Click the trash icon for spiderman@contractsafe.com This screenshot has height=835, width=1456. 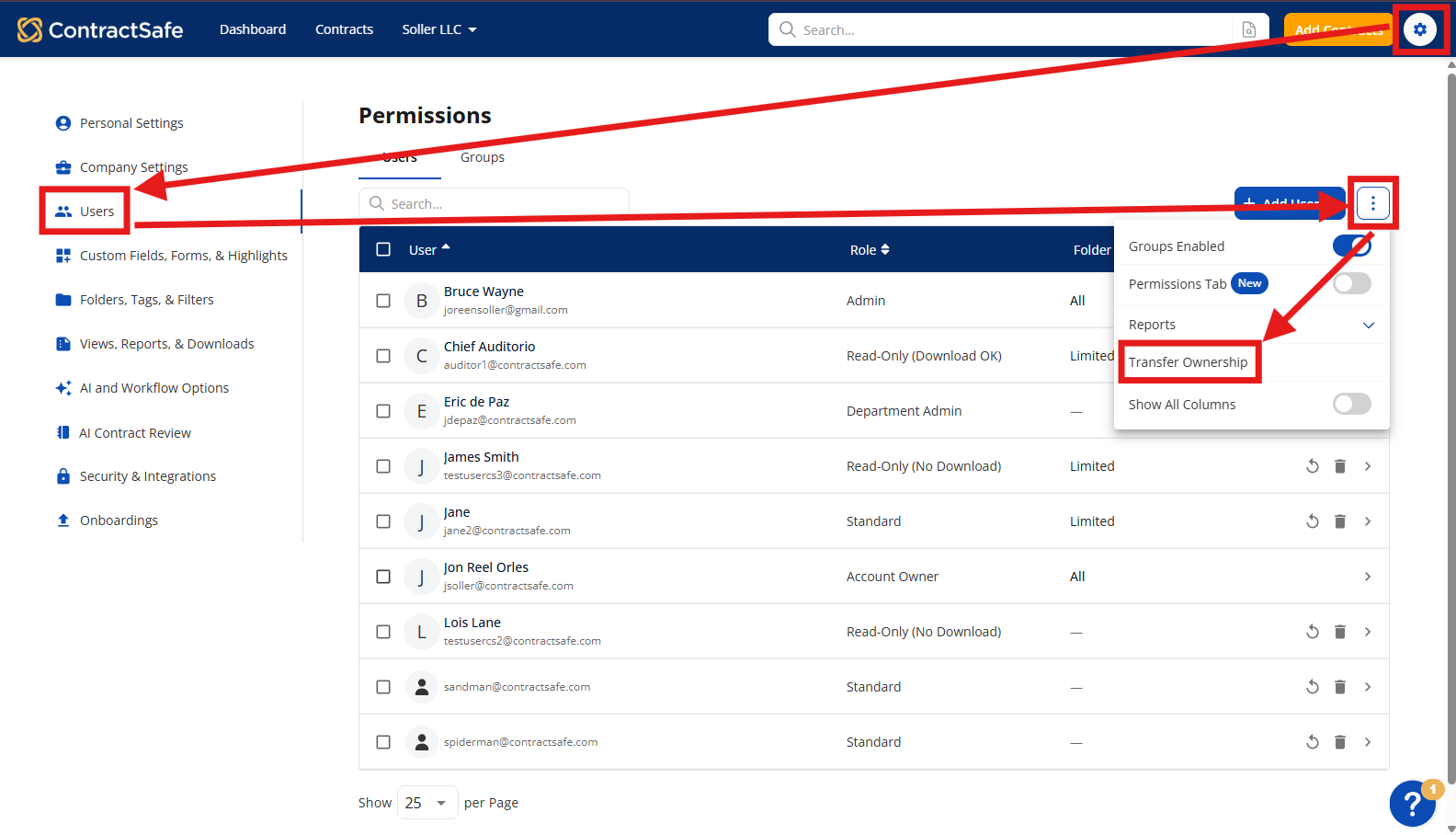[1340, 742]
